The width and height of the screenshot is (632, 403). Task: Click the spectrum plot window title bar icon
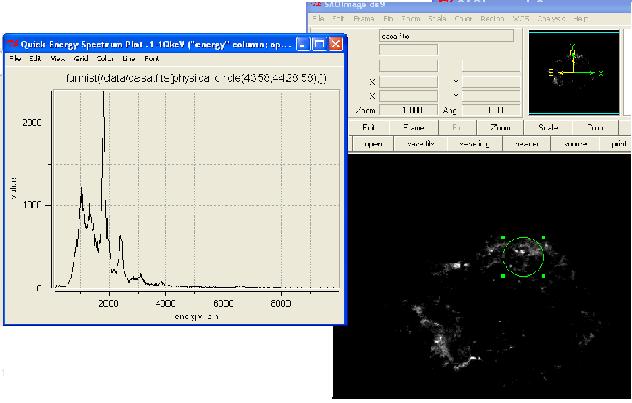point(13,44)
